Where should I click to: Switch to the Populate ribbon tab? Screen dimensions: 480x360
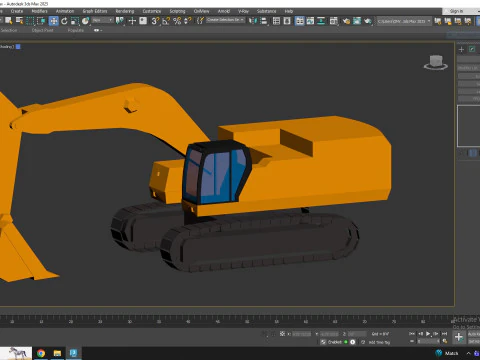pos(76,30)
